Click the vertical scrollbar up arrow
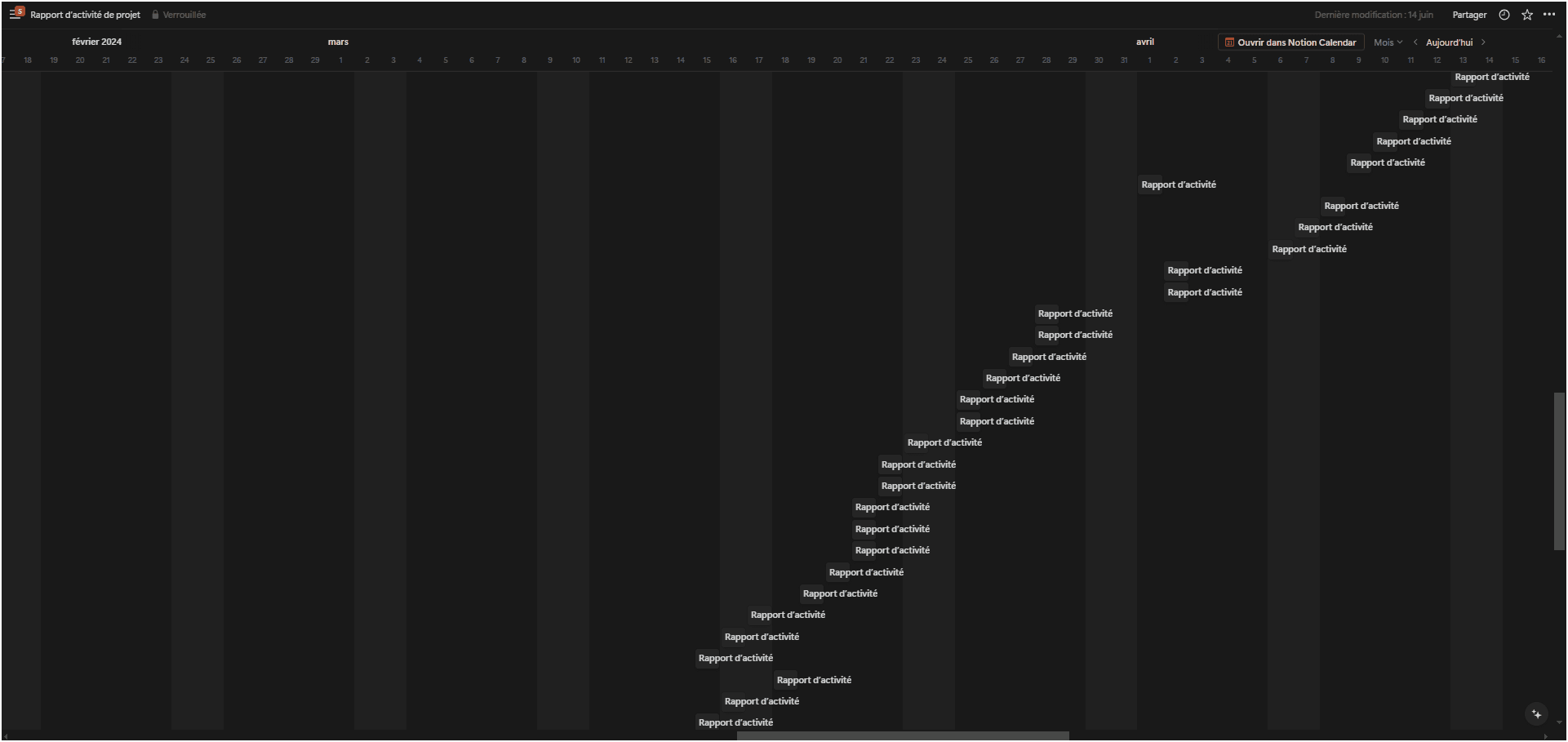The height and width of the screenshot is (742, 1568). point(1559,35)
